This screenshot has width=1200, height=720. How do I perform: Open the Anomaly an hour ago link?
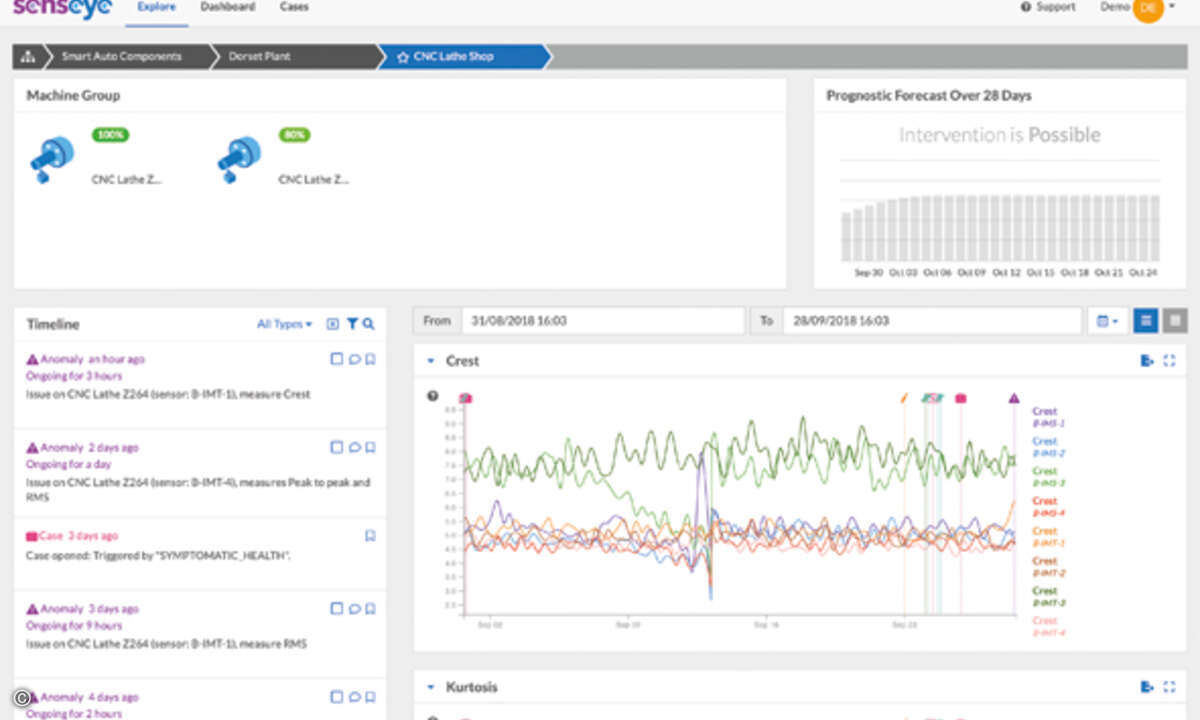[86, 359]
